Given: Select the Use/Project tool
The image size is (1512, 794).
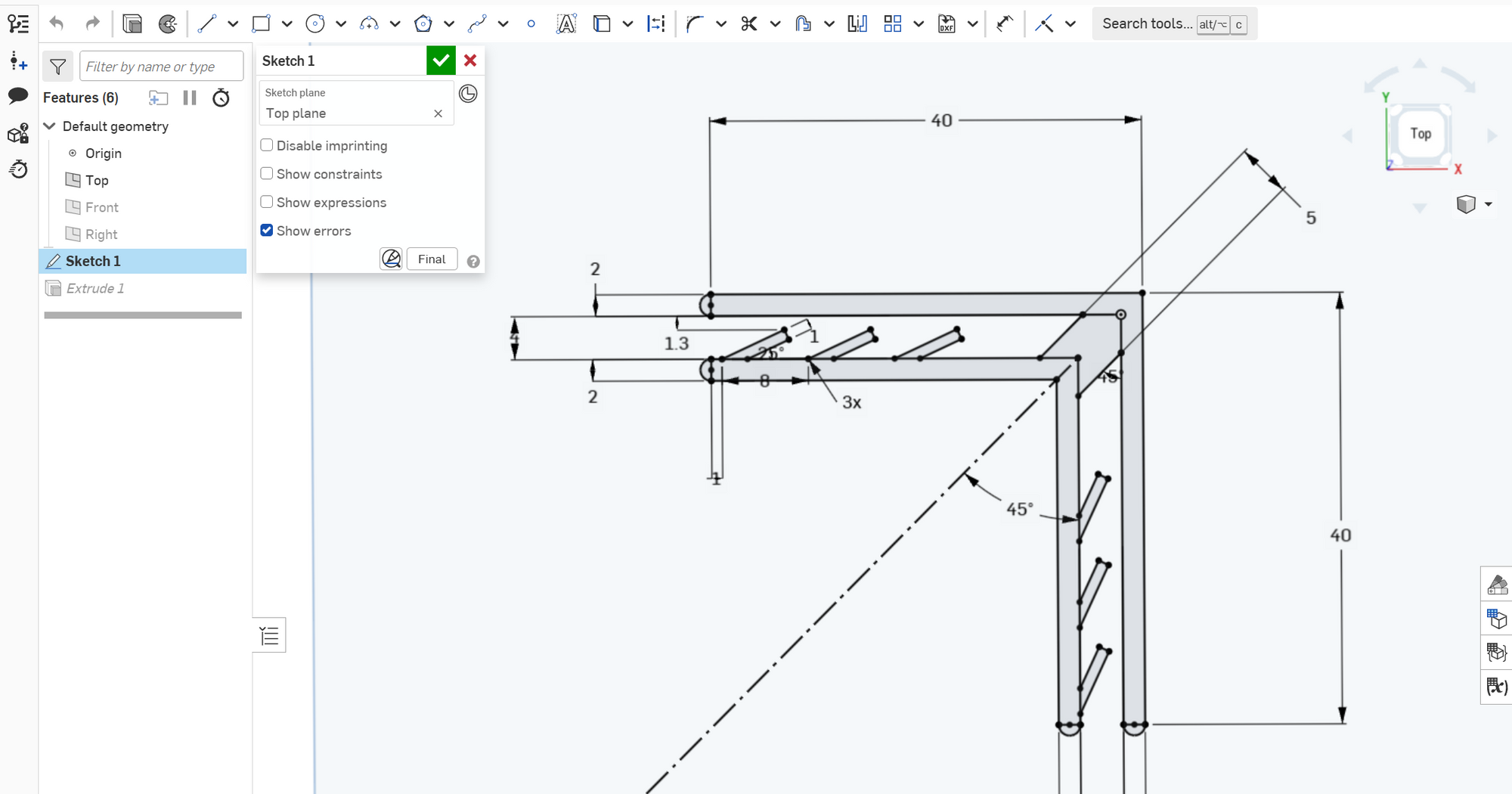Looking at the screenshot, I should click(x=602, y=24).
